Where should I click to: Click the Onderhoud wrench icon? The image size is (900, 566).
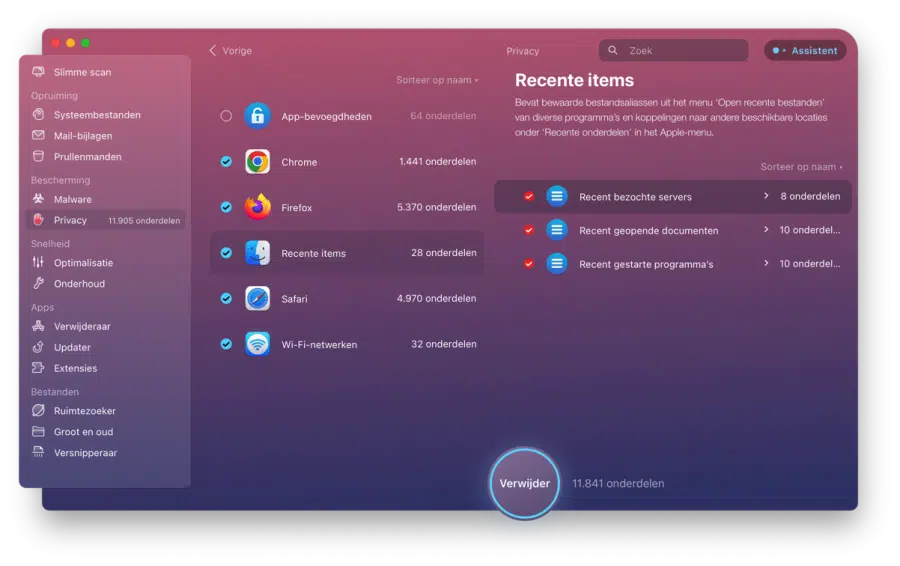pyautogui.click(x=38, y=283)
